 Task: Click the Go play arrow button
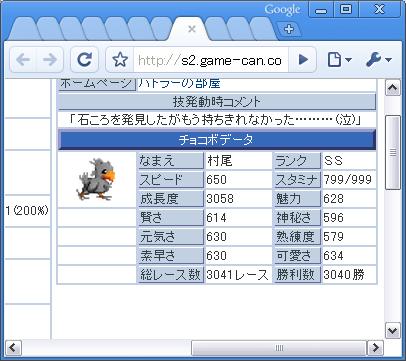[x=303, y=60]
